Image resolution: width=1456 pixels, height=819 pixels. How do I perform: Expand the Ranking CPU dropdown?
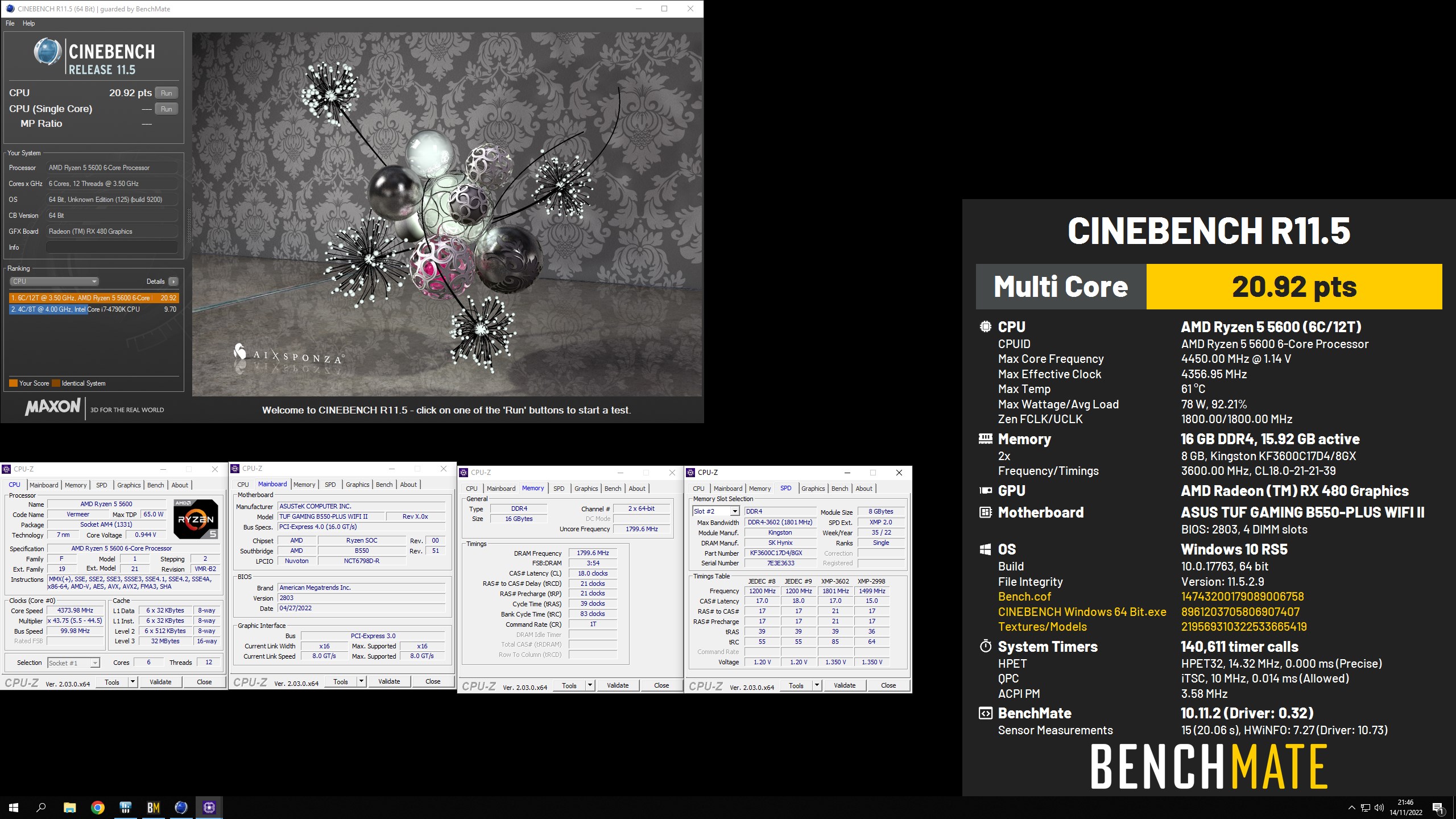click(54, 281)
